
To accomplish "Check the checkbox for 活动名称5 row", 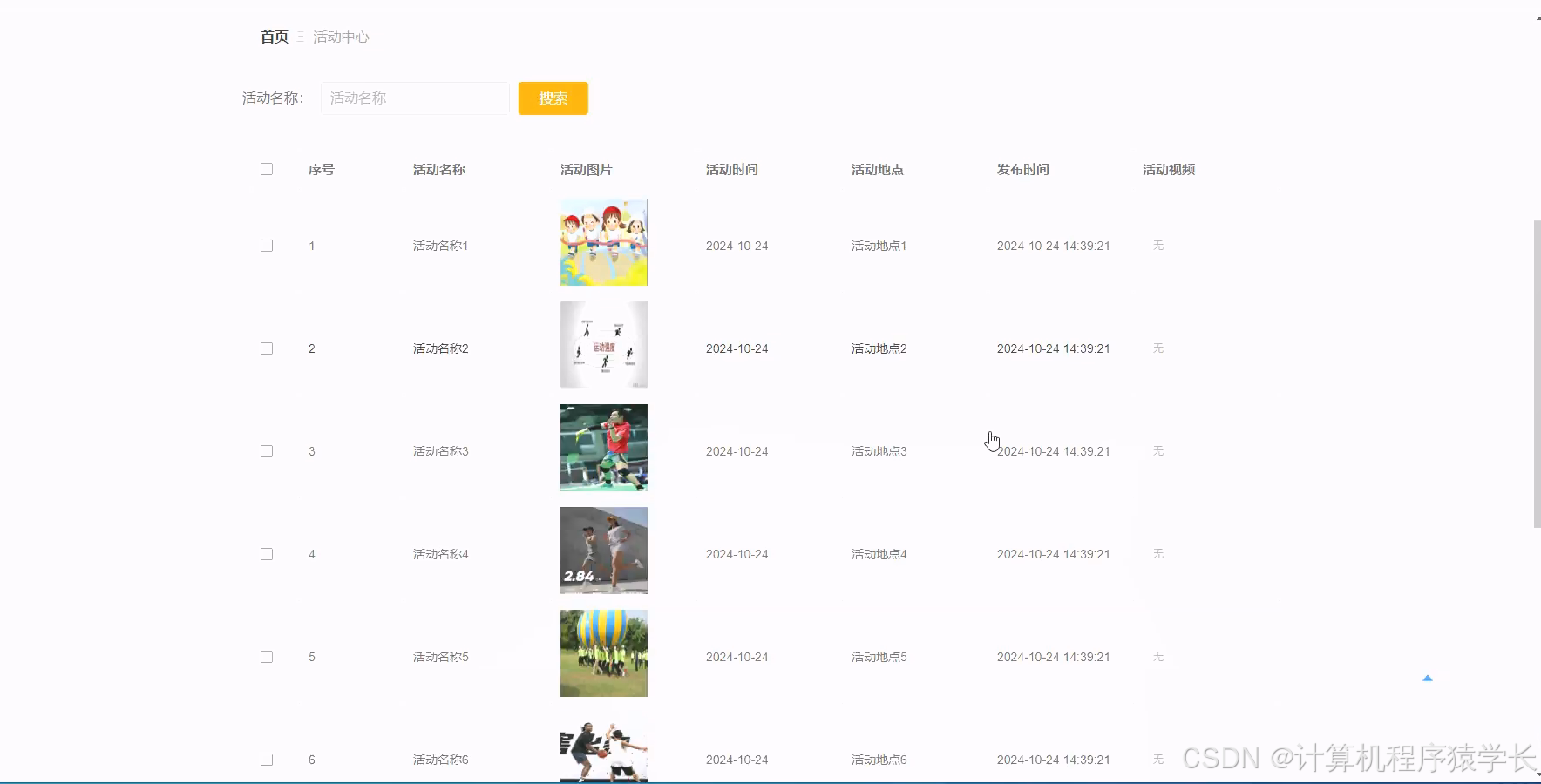I will [267, 656].
